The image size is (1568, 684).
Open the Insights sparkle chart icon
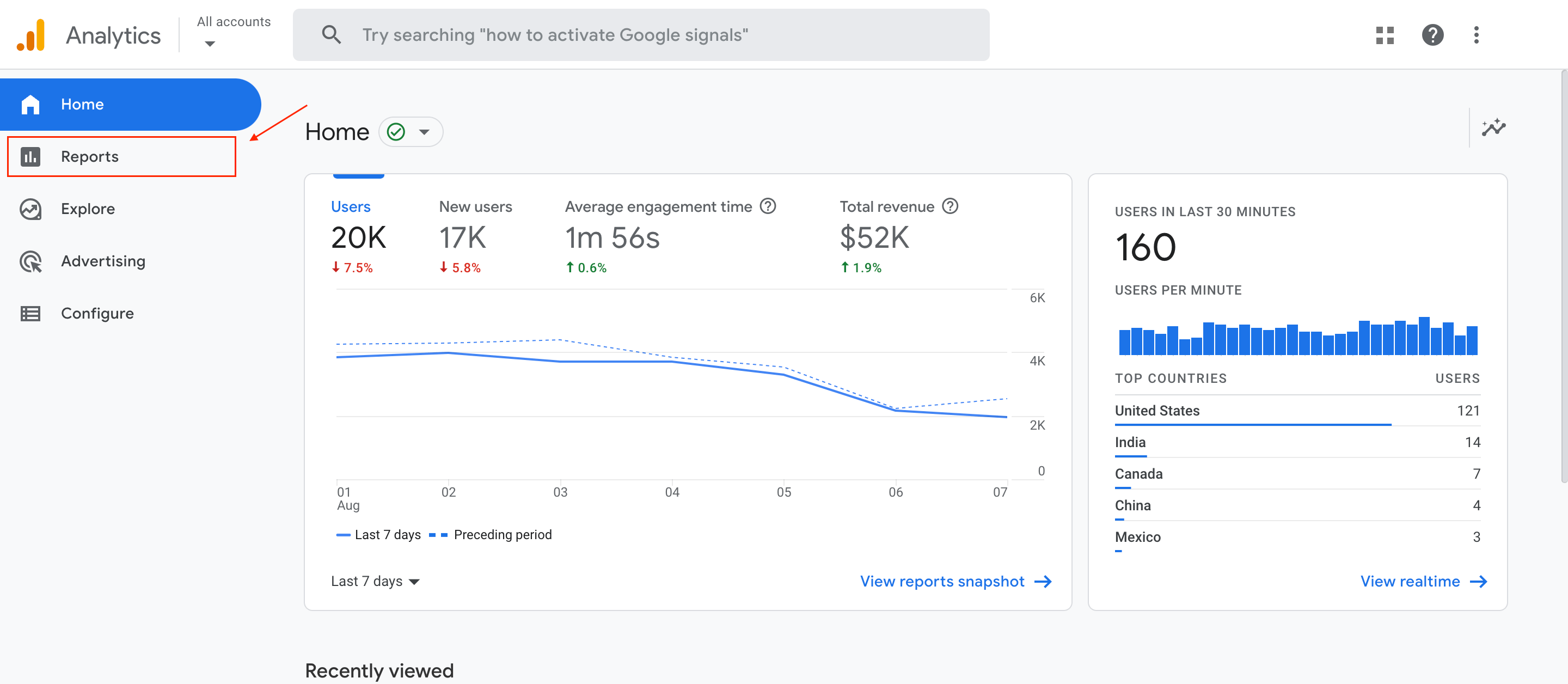tap(1493, 127)
